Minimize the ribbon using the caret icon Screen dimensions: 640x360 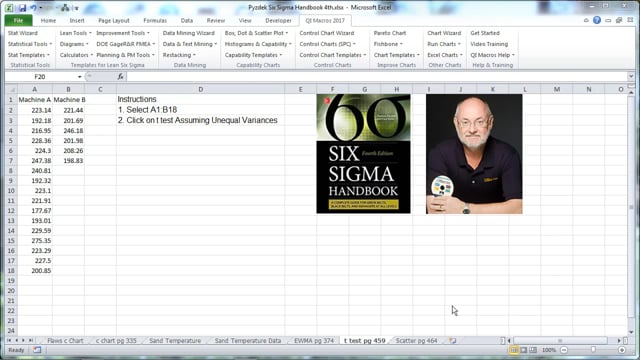tap(586, 20)
